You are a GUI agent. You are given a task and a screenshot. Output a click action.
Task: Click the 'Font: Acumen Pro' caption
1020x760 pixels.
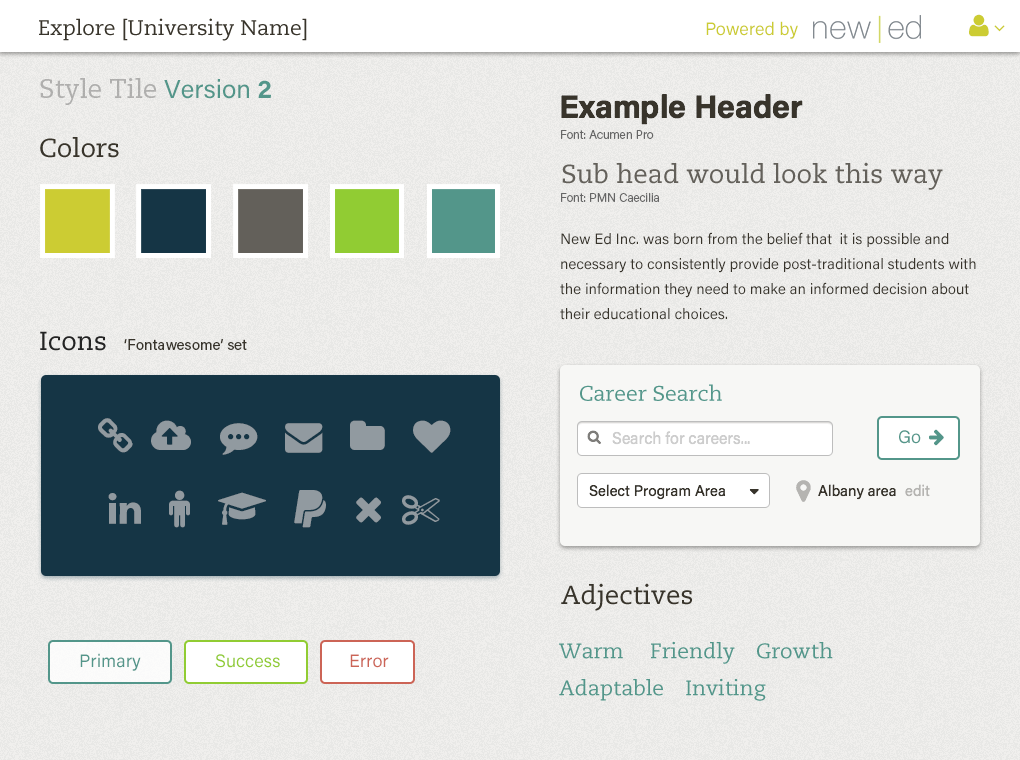click(606, 135)
